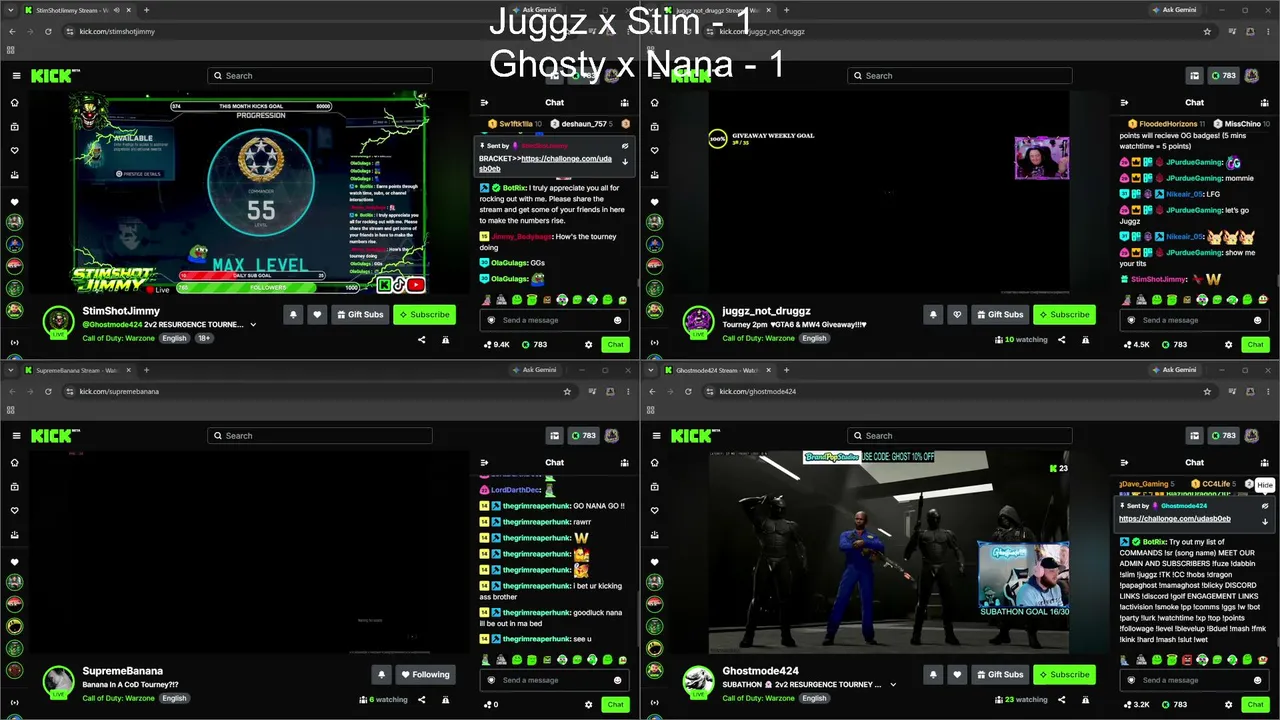Open the profile avatar in the Ghostmode424 window header

(1252, 436)
